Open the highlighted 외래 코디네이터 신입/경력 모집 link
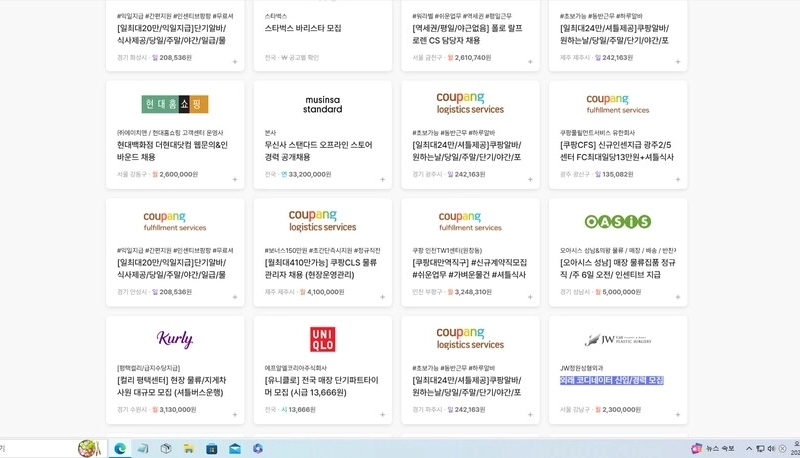 tap(612, 380)
